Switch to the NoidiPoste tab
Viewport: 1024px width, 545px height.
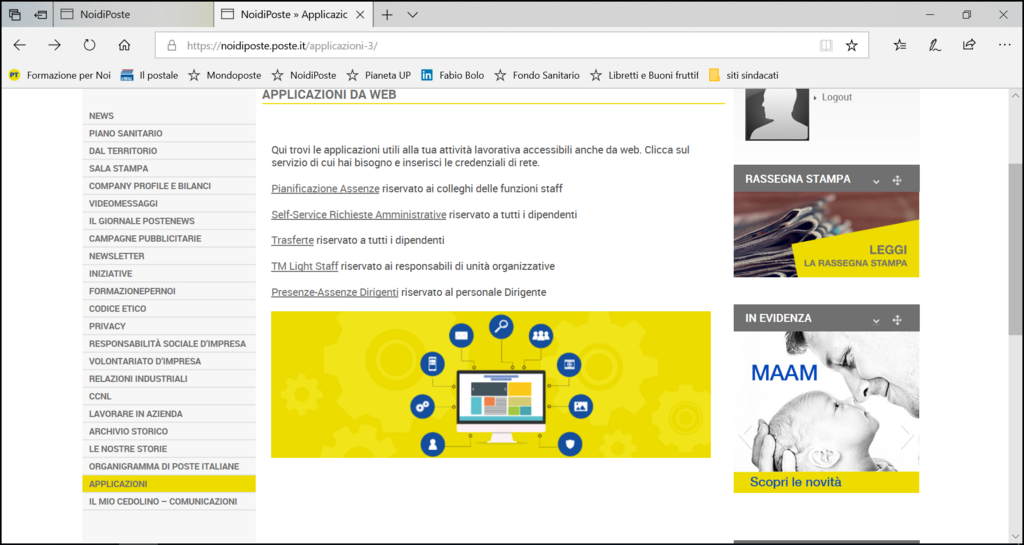coord(133,14)
